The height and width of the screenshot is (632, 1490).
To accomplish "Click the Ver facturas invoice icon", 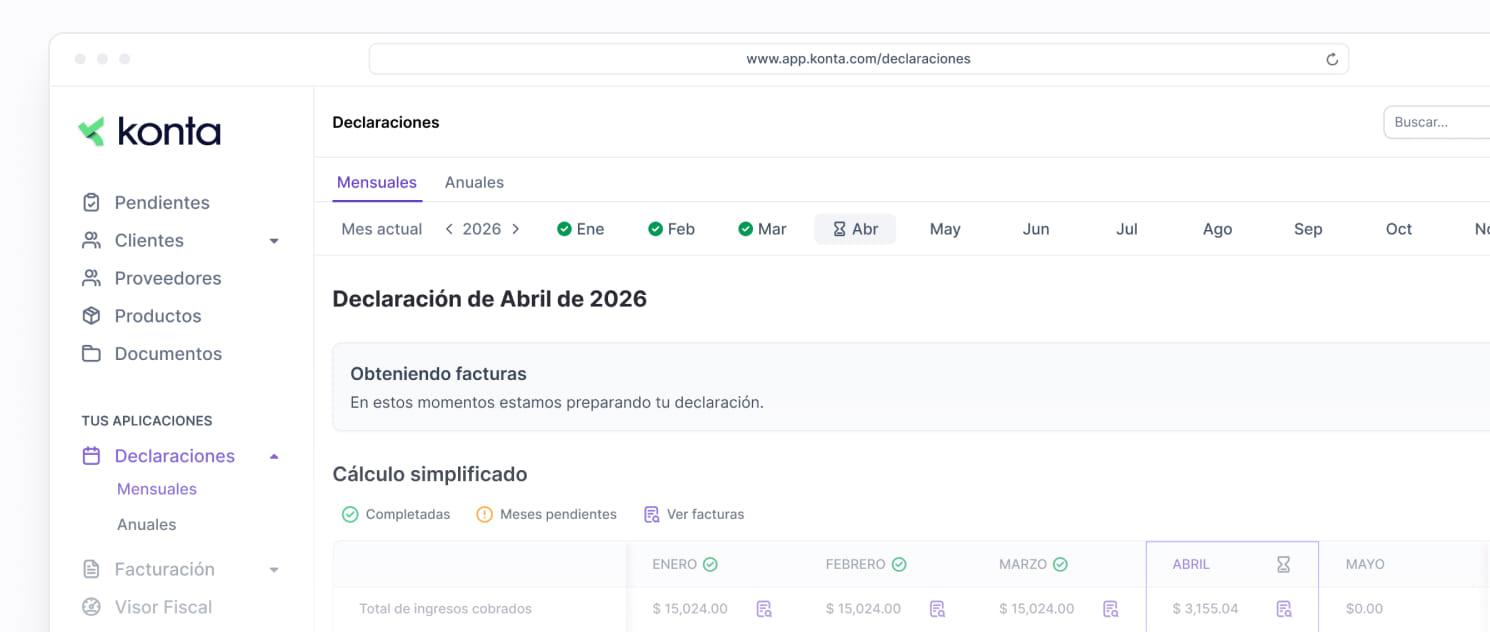I will coord(652,515).
